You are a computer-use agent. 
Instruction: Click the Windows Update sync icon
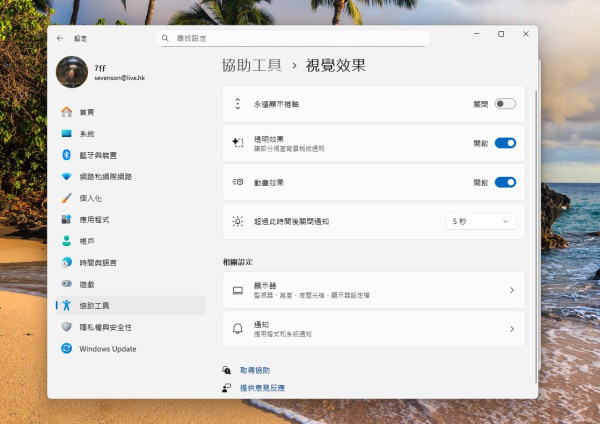pos(67,348)
